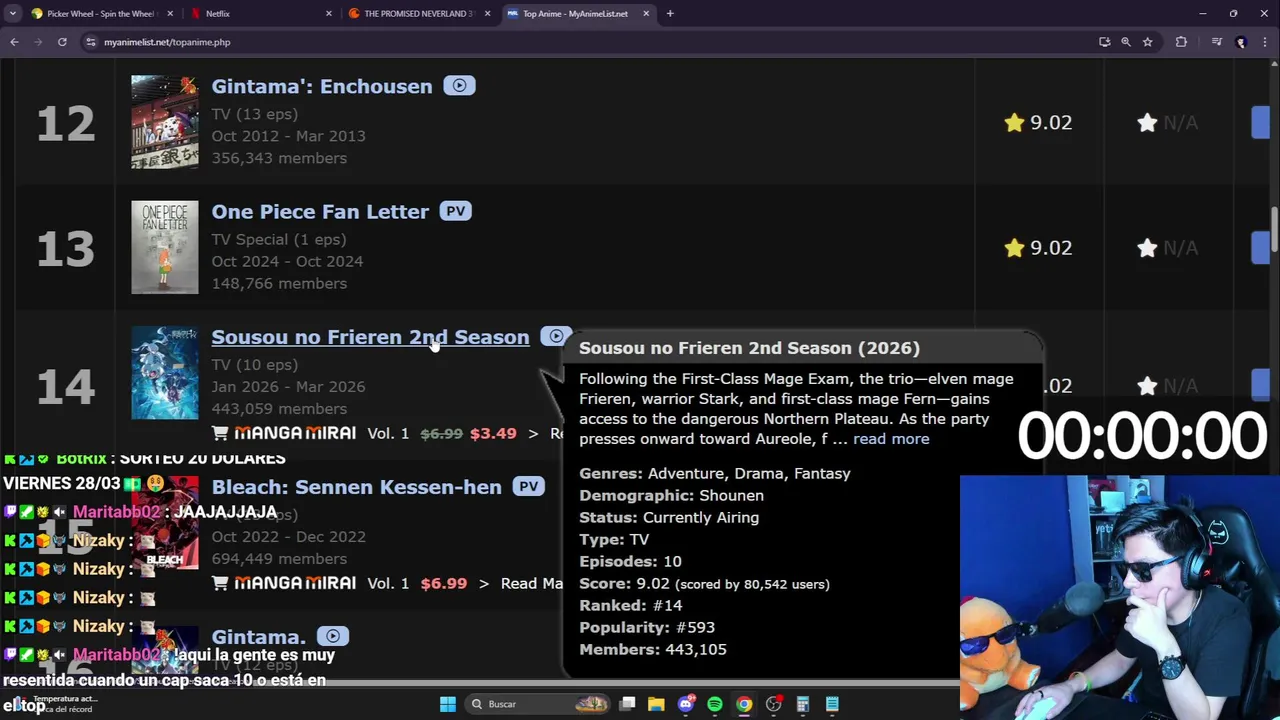This screenshot has height=720, width=1280.
Task: Click '356,343 members' under Gintama': Enchousen
Action: click(x=279, y=158)
